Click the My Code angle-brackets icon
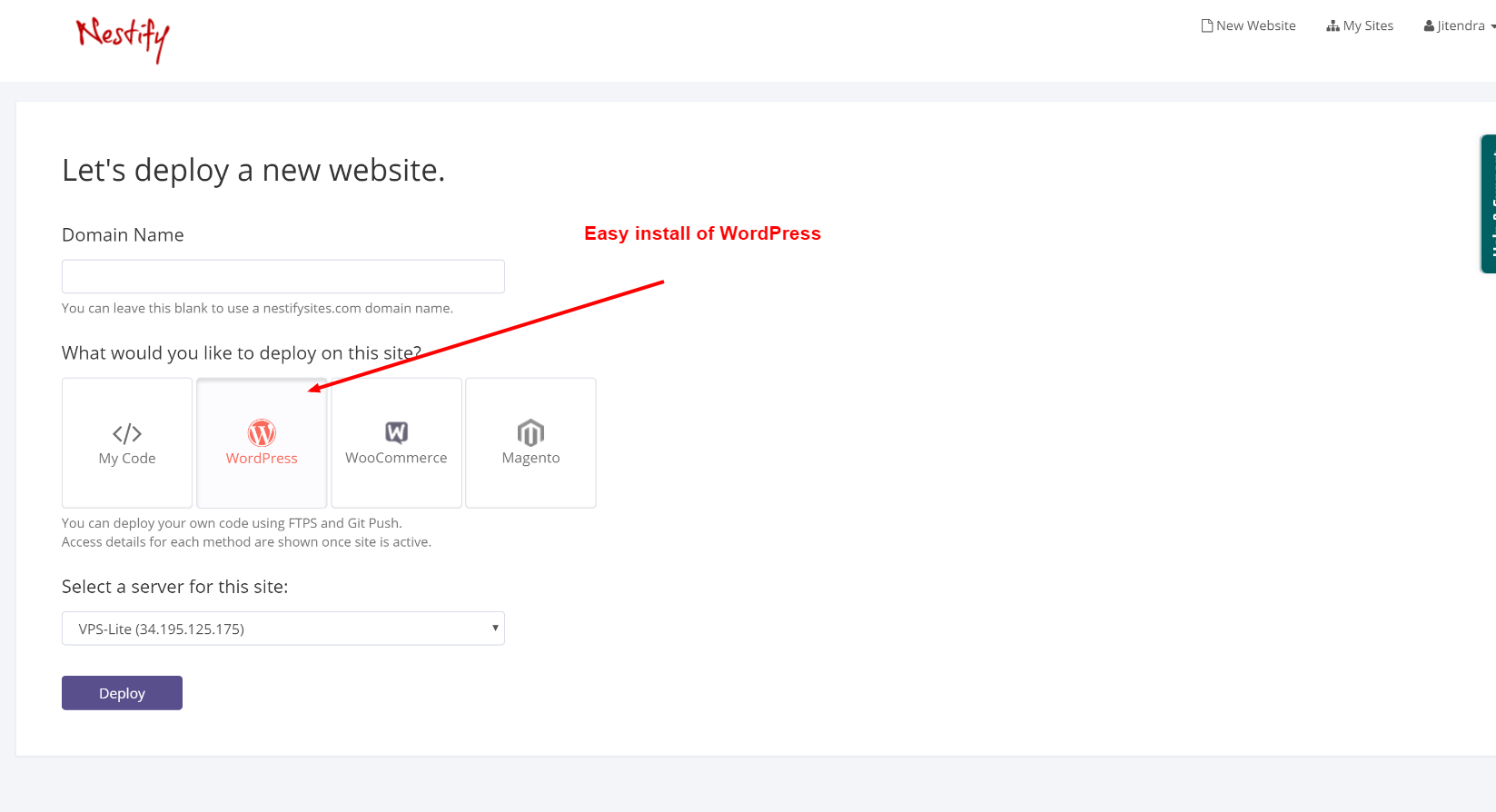This screenshot has height=812, width=1496. [x=126, y=433]
